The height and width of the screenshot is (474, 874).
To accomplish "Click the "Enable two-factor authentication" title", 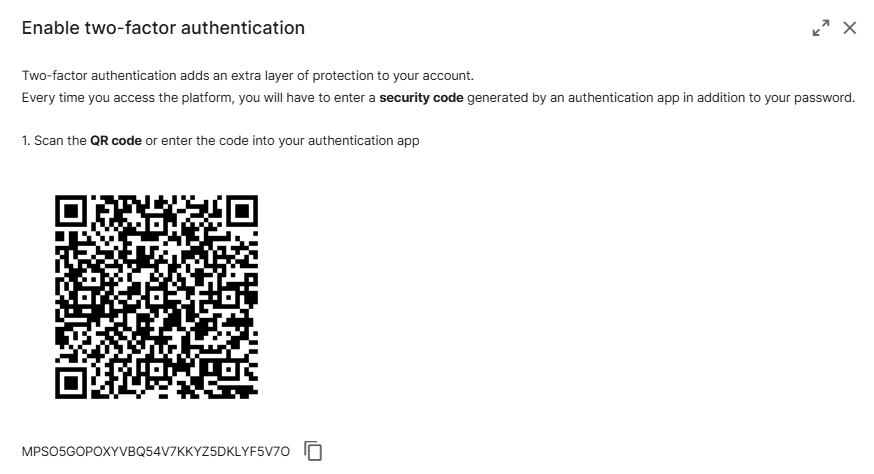I will (x=163, y=28).
